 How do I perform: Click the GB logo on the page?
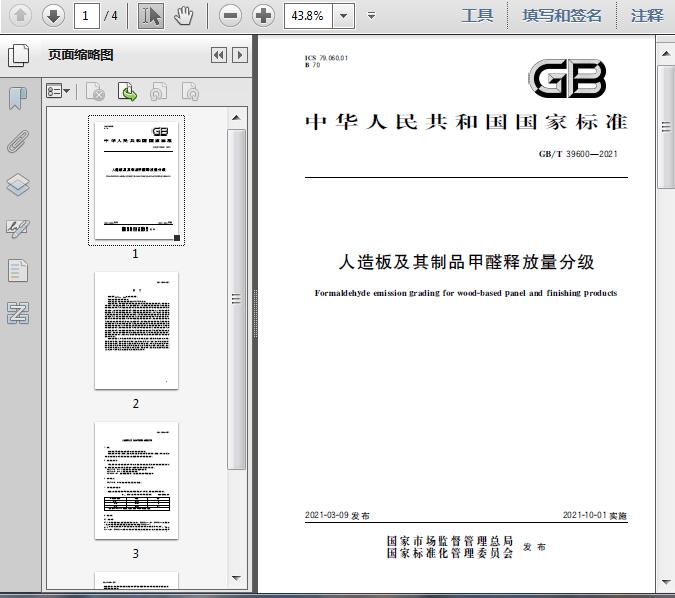coord(567,79)
